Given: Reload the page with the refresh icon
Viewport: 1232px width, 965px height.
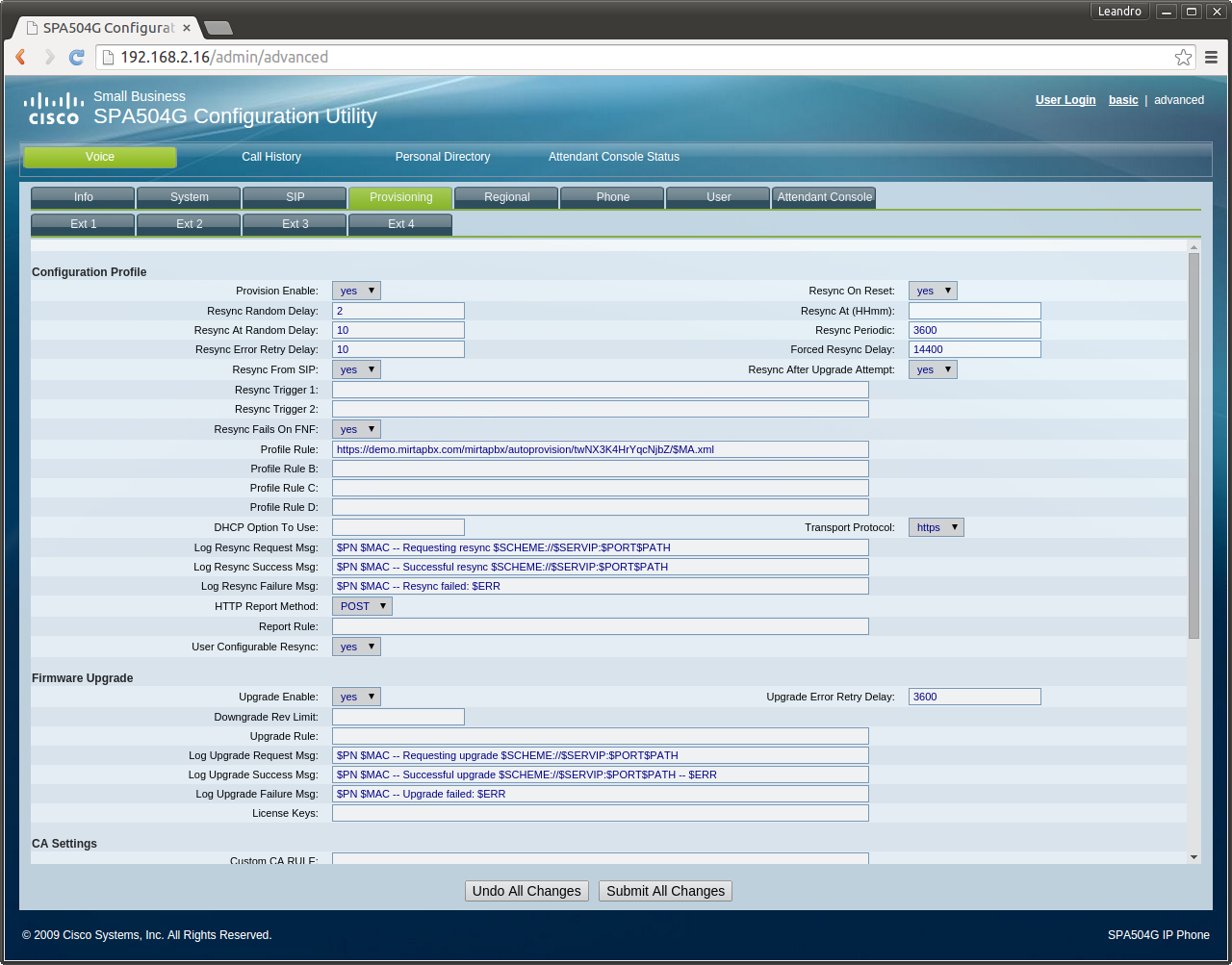Looking at the screenshot, I should tap(77, 57).
